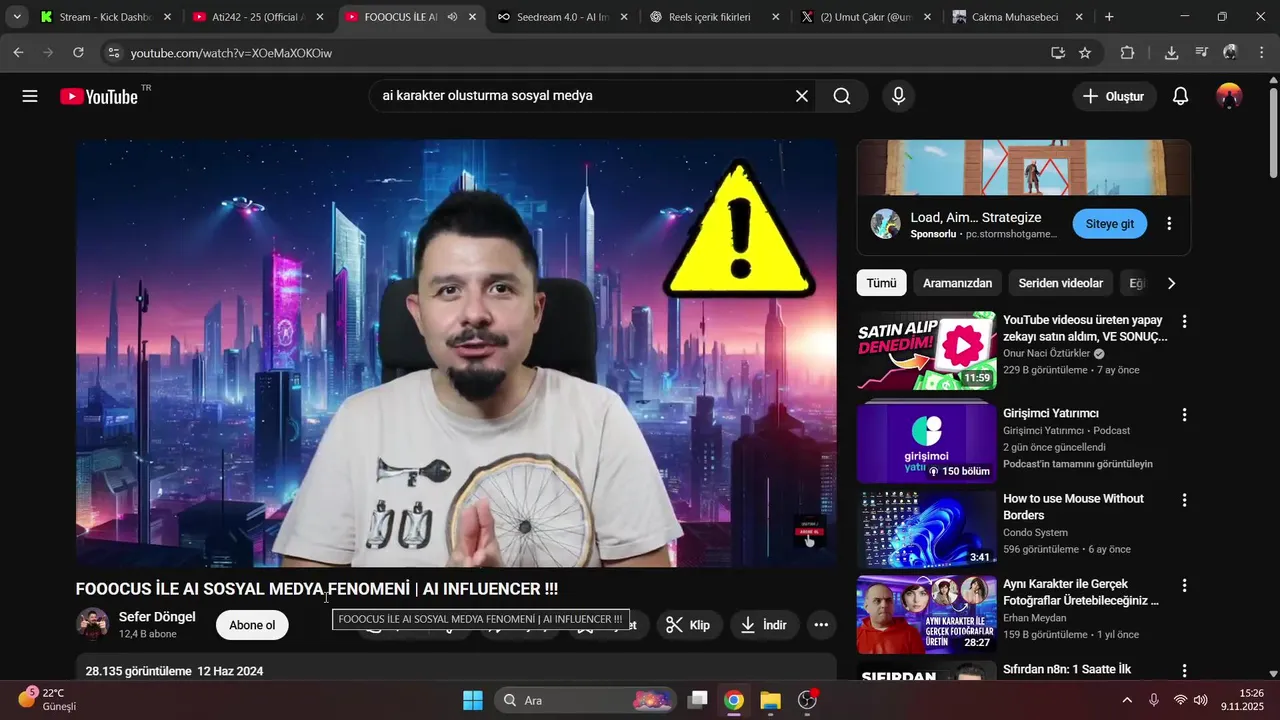Bookmark this page with star icon
The width and height of the screenshot is (1280, 720).
[1085, 53]
